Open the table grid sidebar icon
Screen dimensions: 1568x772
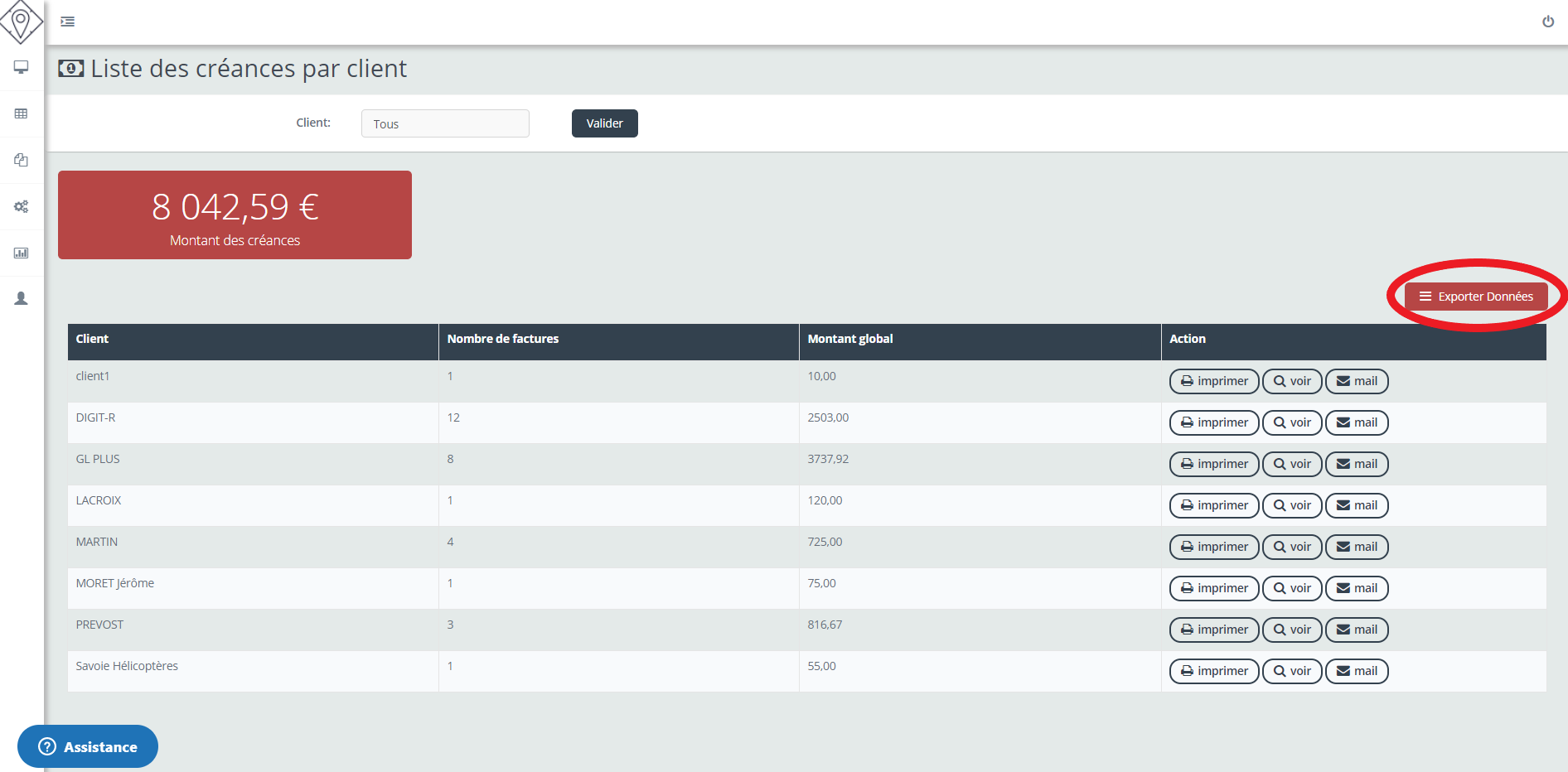click(22, 113)
